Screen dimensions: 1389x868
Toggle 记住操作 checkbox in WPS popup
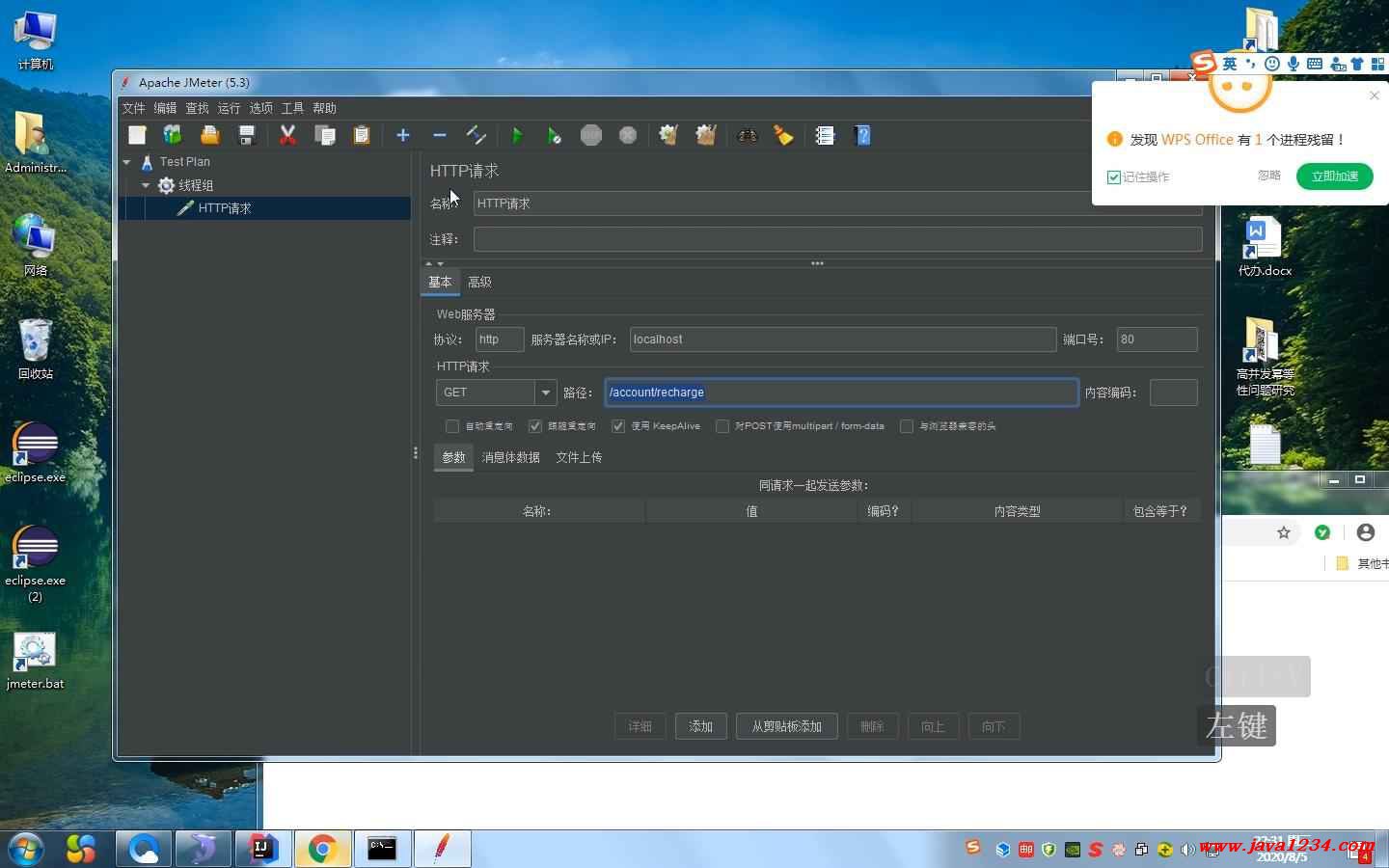1114,177
